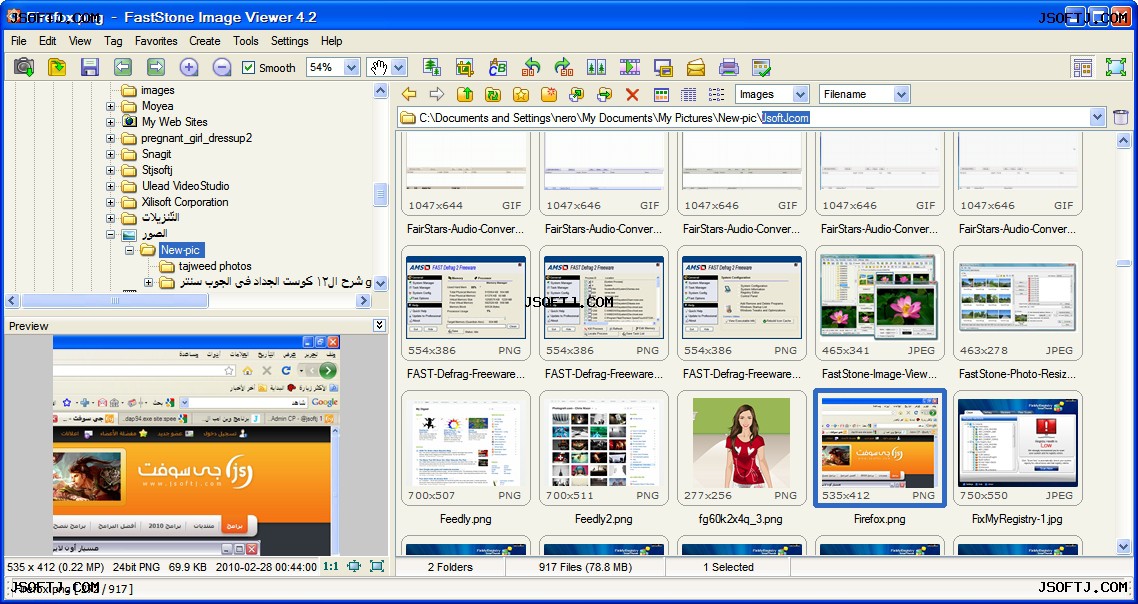Switch to Details view icon
Image resolution: width=1138 pixels, height=604 pixels.
coord(689,94)
